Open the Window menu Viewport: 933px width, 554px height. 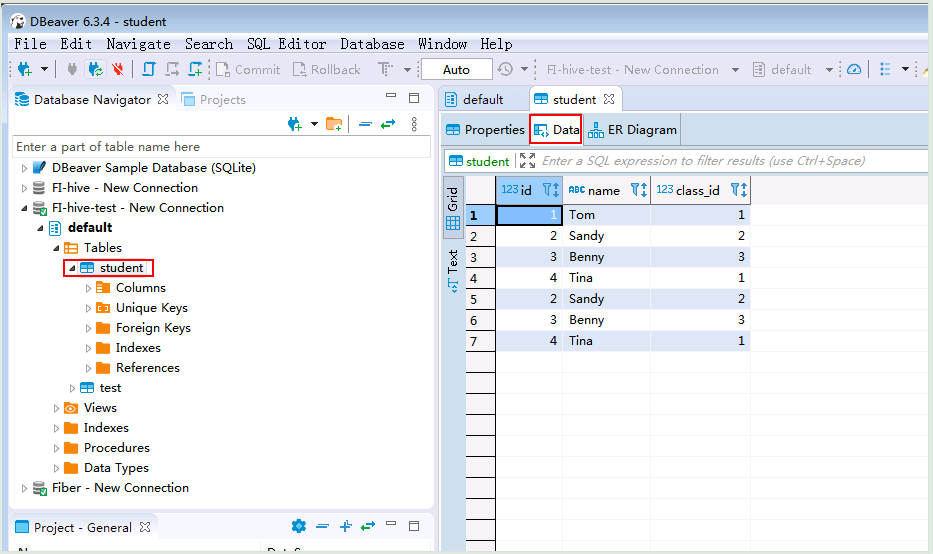coord(443,44)
